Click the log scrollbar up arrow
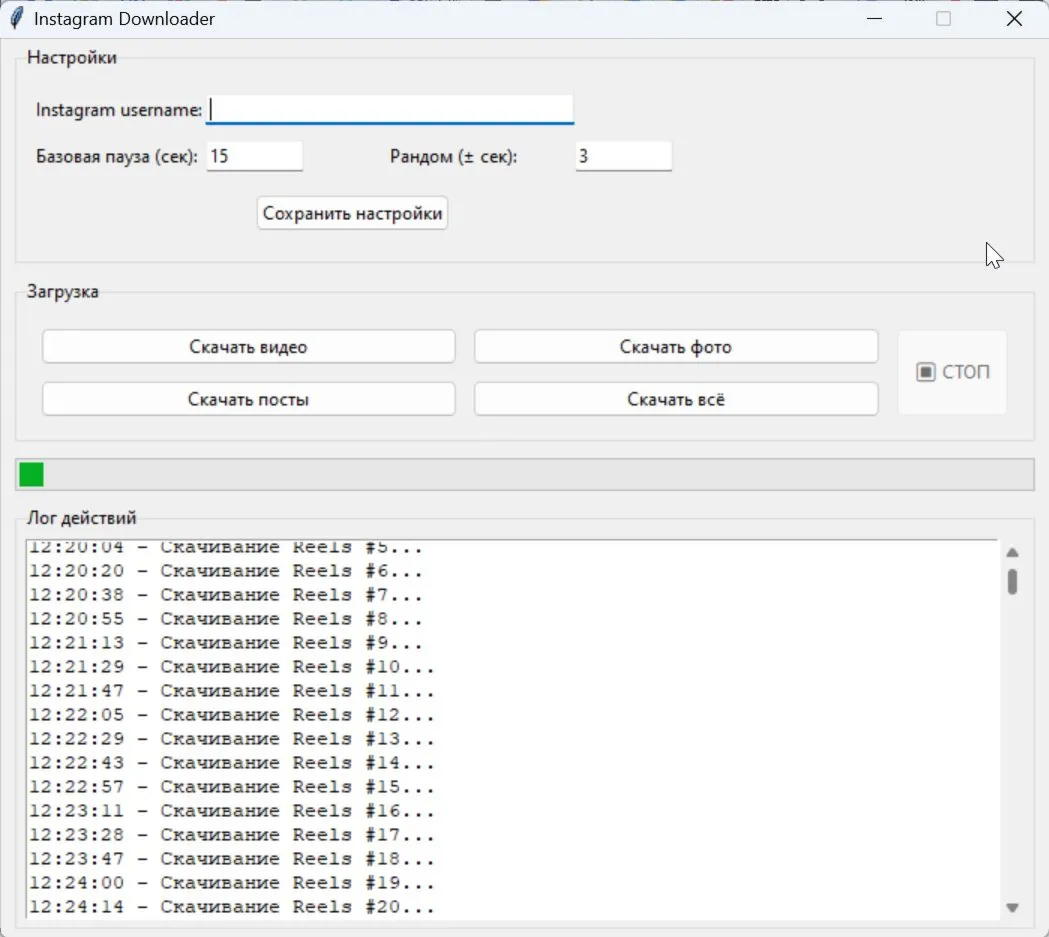 1012,553
